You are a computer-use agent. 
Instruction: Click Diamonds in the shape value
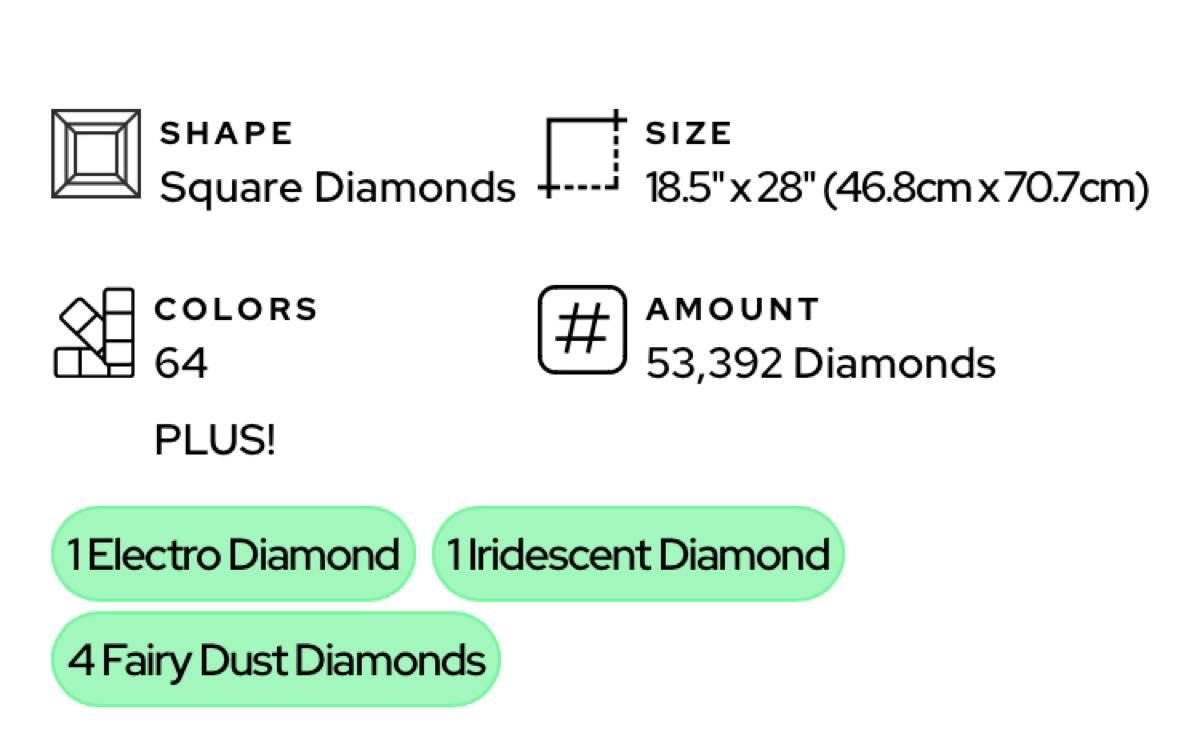coord(415,187)
